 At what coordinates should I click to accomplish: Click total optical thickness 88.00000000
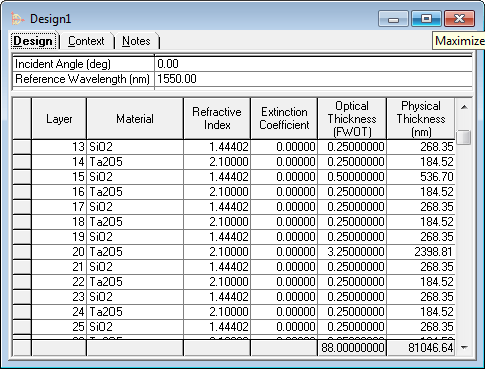[352, 348]
